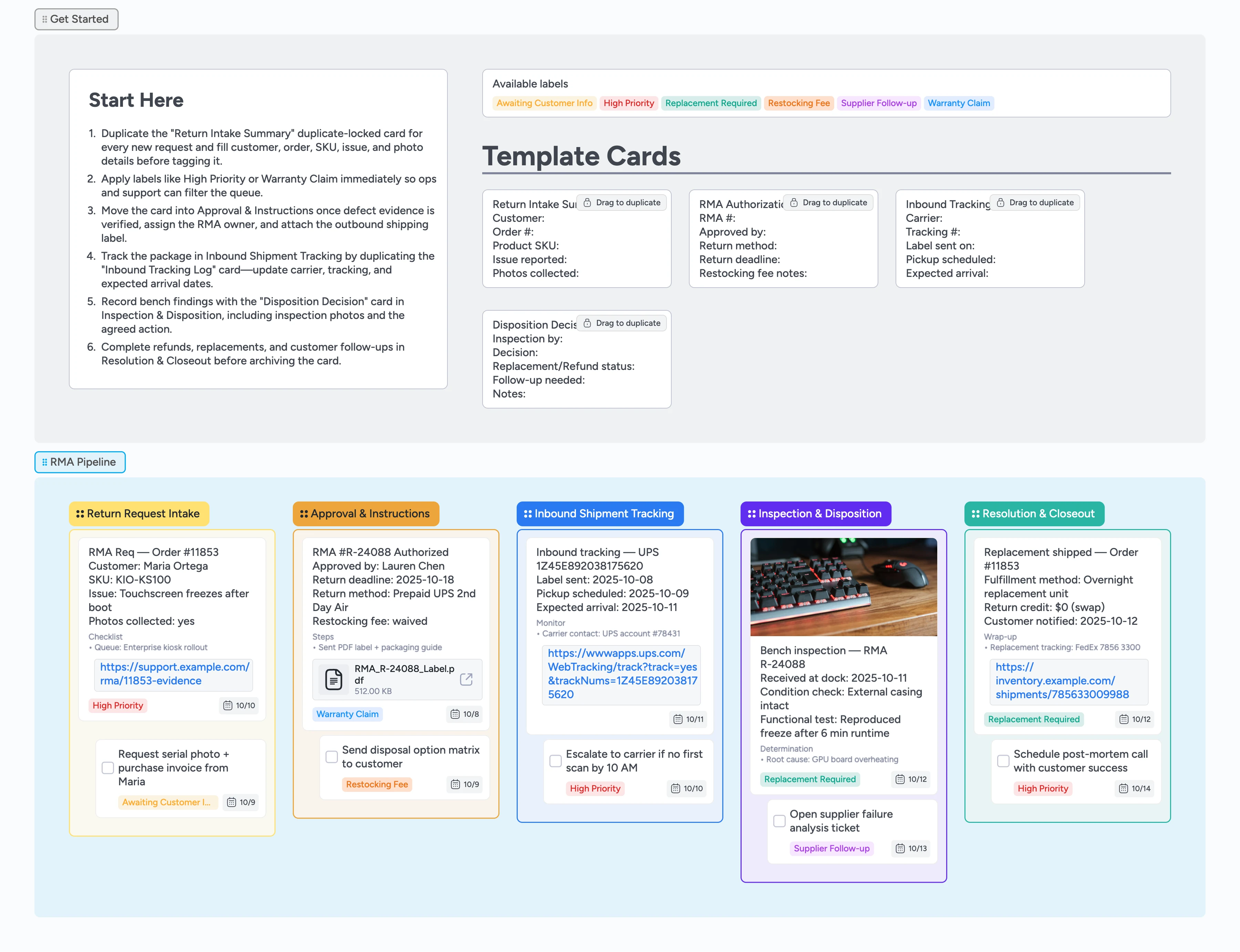Viewport: 1240px width, 952px height.
Task: Open the support evidence link for order 11853
Action: pos(173,674)
